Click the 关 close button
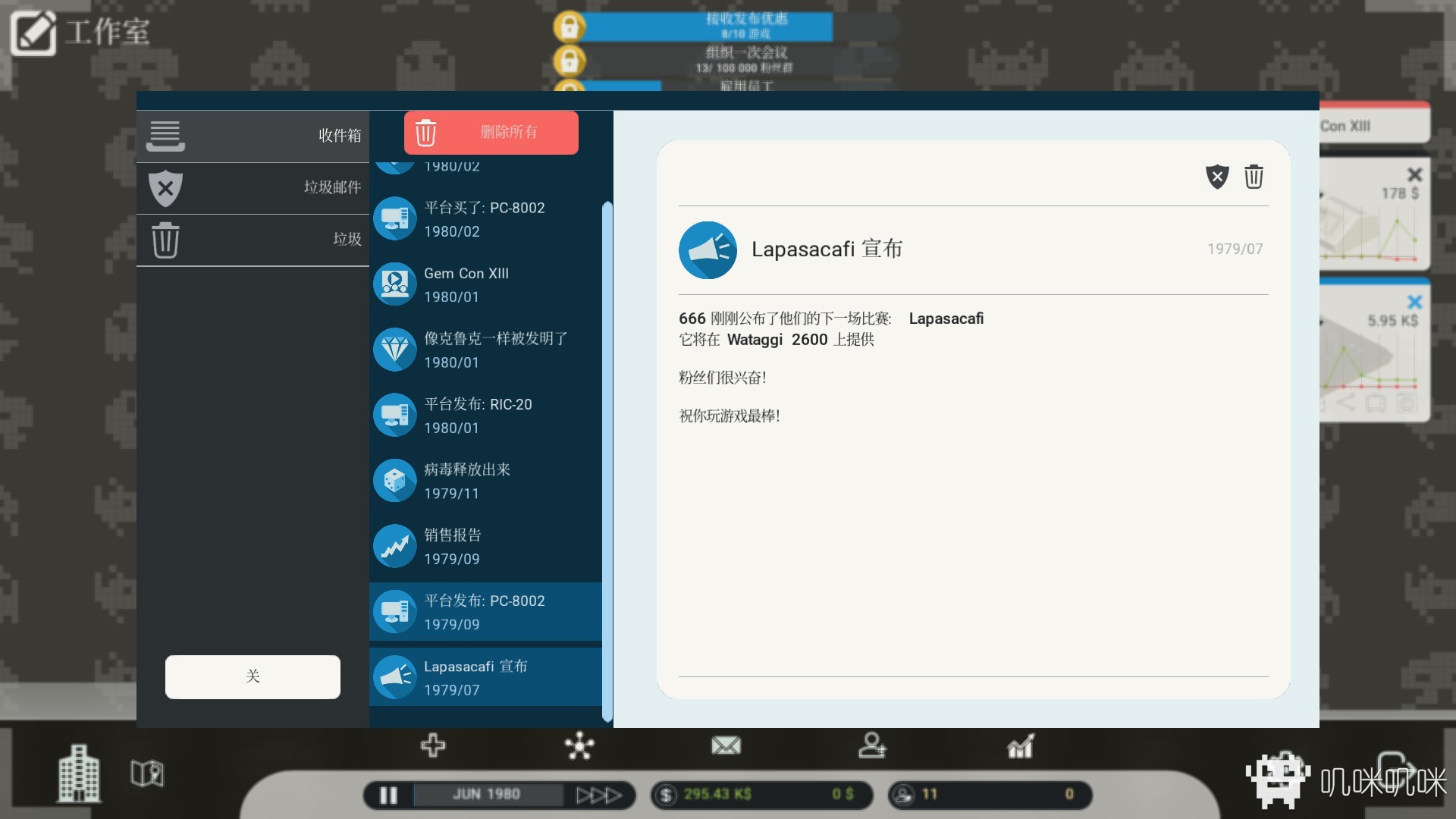1456x819 pixels. (253, 676)
